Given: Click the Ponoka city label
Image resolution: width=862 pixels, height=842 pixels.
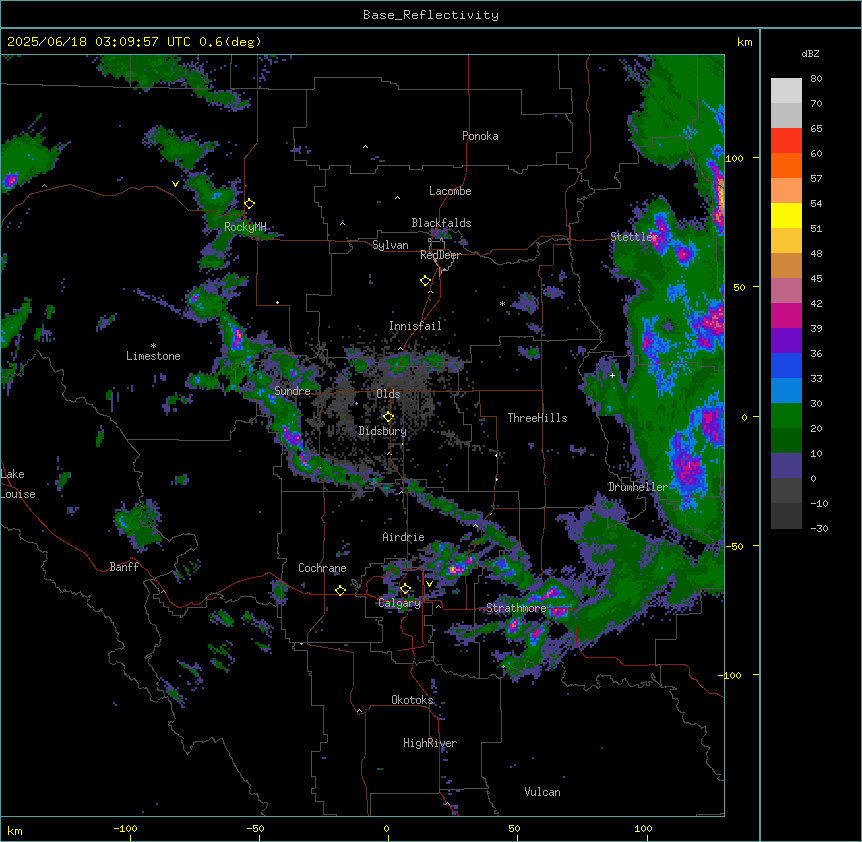Looking at the screenshot, I should 480,136.
